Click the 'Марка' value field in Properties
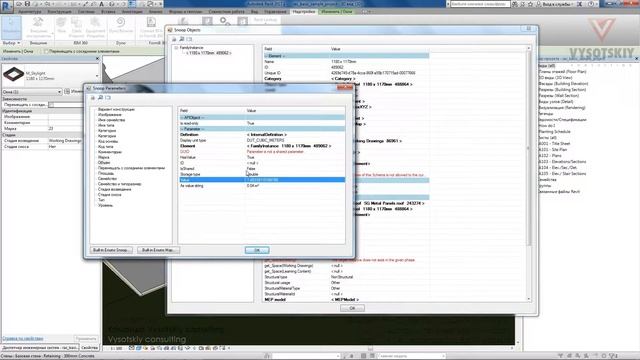The image size is (640, 360). point(65,129)
